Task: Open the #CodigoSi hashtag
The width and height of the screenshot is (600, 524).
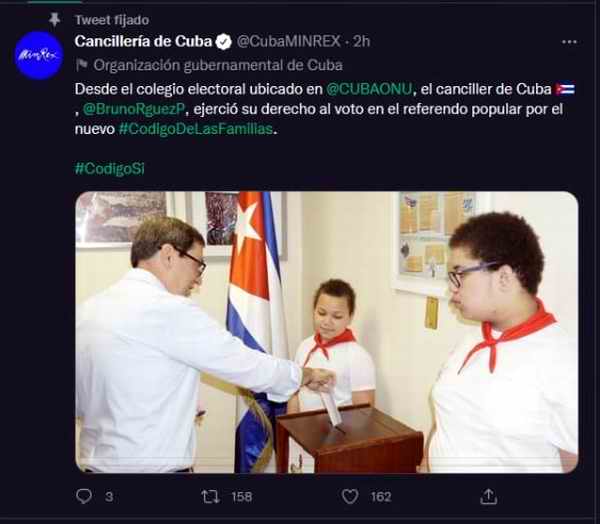Action: pos(110,168)
